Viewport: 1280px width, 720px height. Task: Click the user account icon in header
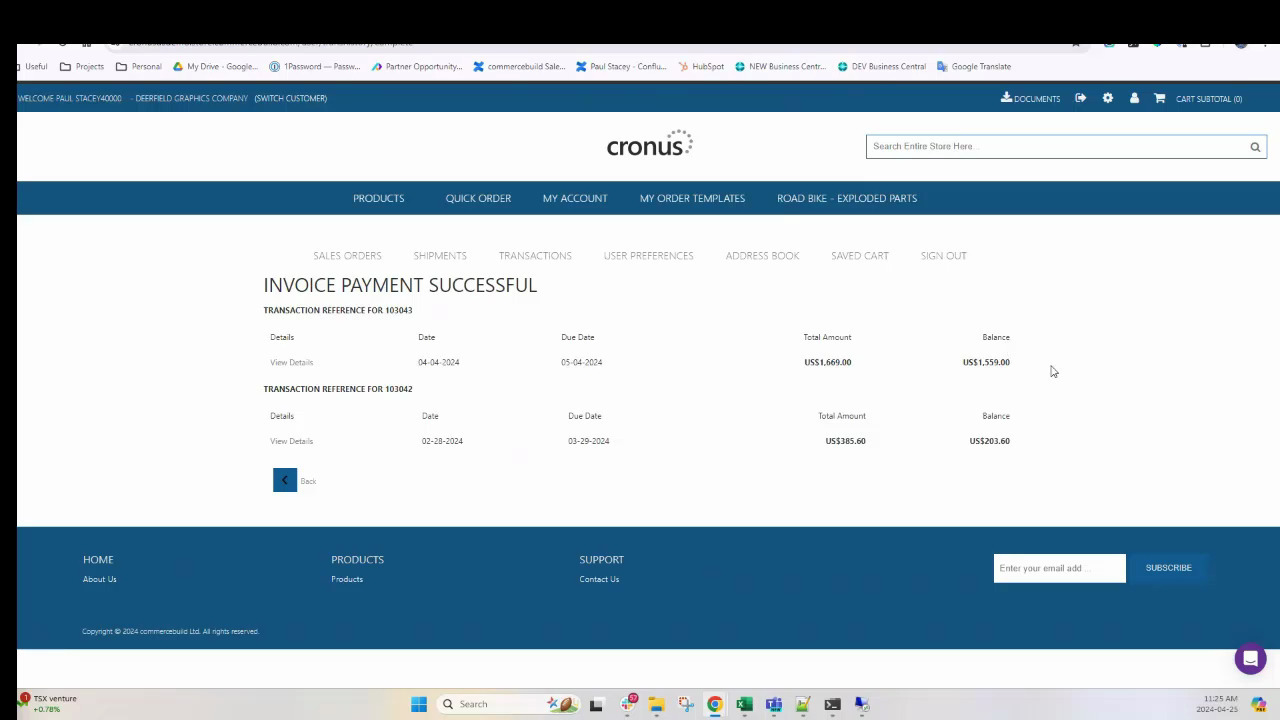[x=1134, y=98]
